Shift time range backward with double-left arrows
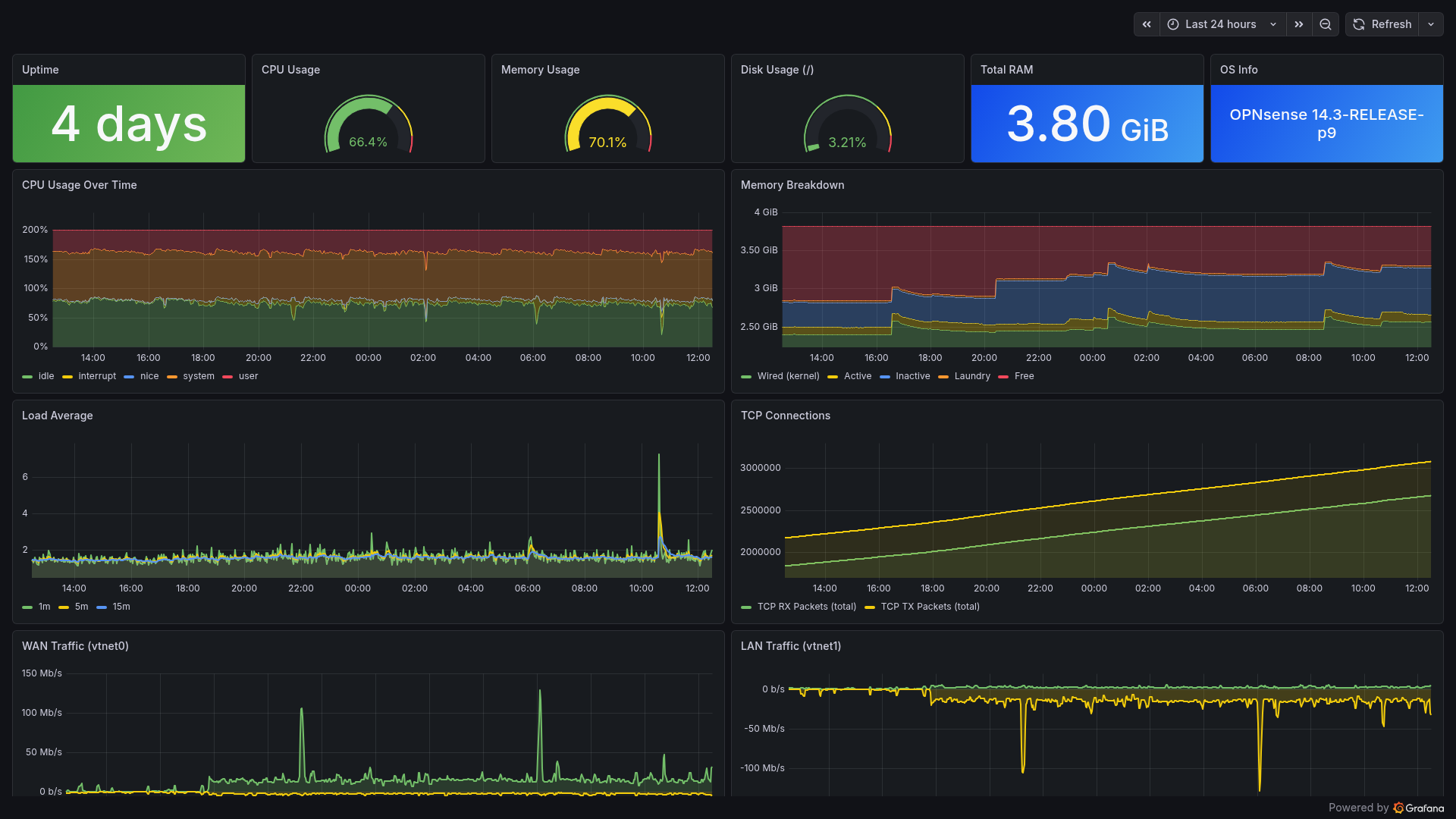This screenshot has width=1456, height=819. (1147, 24)
